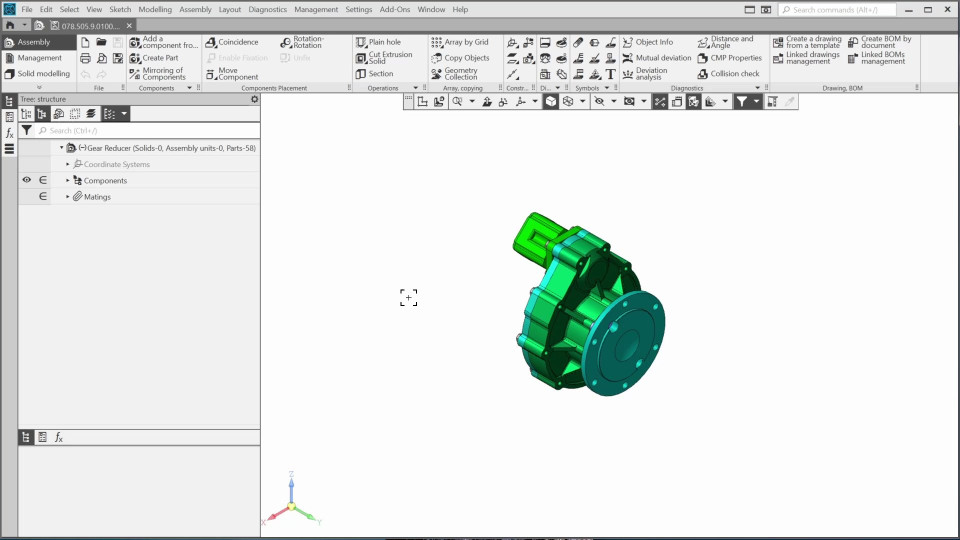Select the Plain hole tool
This screenshot has height=540, width=960.
click(378, 42)
